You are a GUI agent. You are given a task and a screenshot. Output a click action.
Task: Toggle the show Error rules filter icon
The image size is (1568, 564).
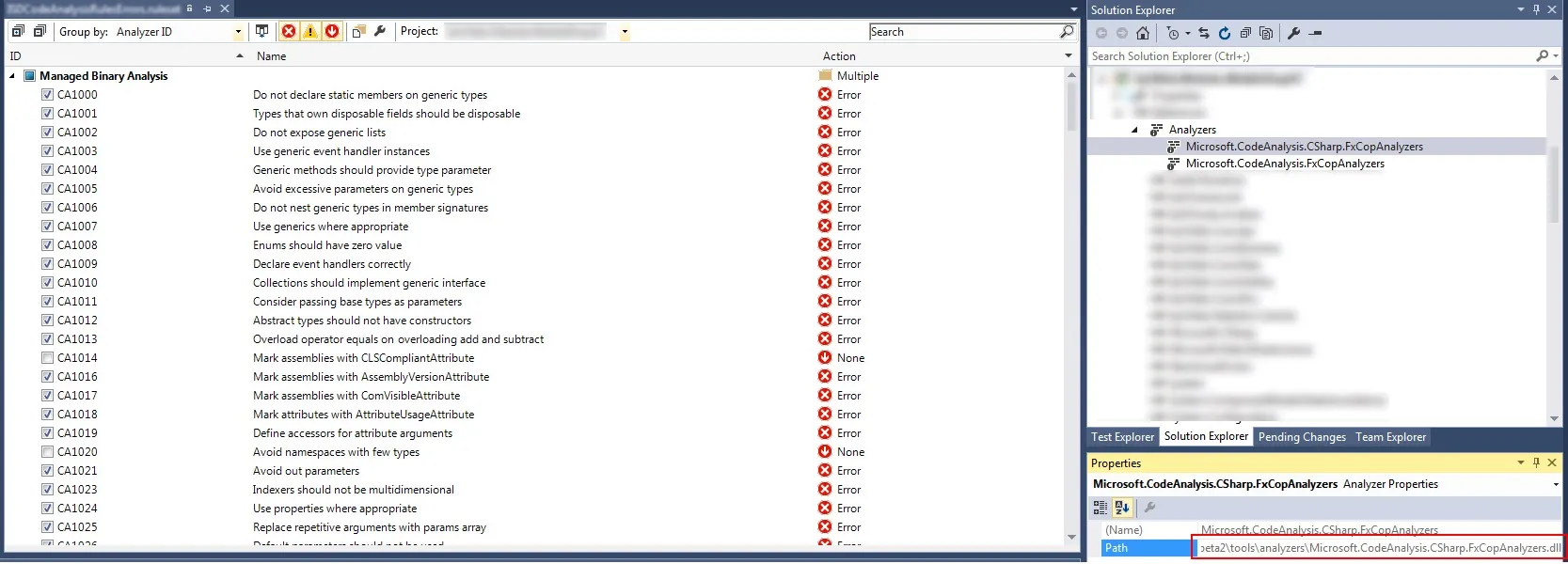[289, 31]
